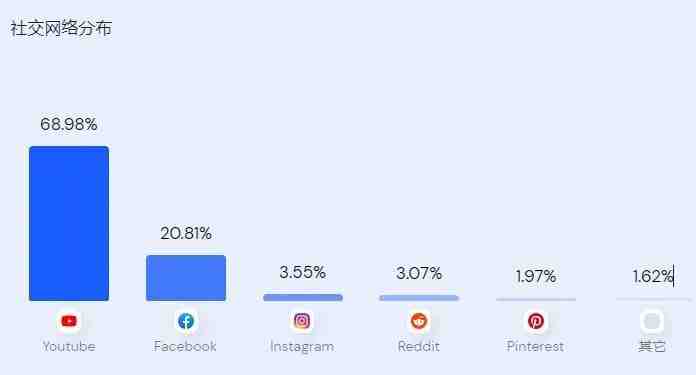Image resolution: width=696 pixels, height=375 pixels.
Task: Click the gray 其它 placeholder icon
Action: pyautogui.click(x=652, y=321)
